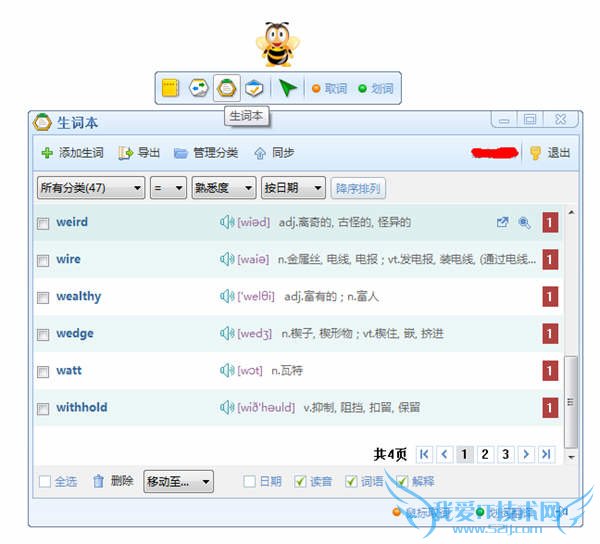600x544 pixels.
Task: Click the translation hexagon icon with blue arrows
Action: 199,88
